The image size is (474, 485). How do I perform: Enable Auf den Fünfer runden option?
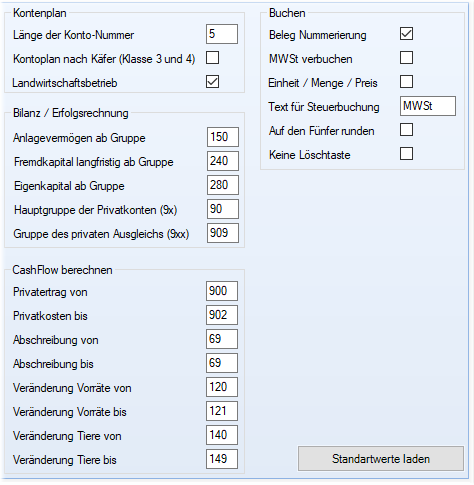point(406,130)
